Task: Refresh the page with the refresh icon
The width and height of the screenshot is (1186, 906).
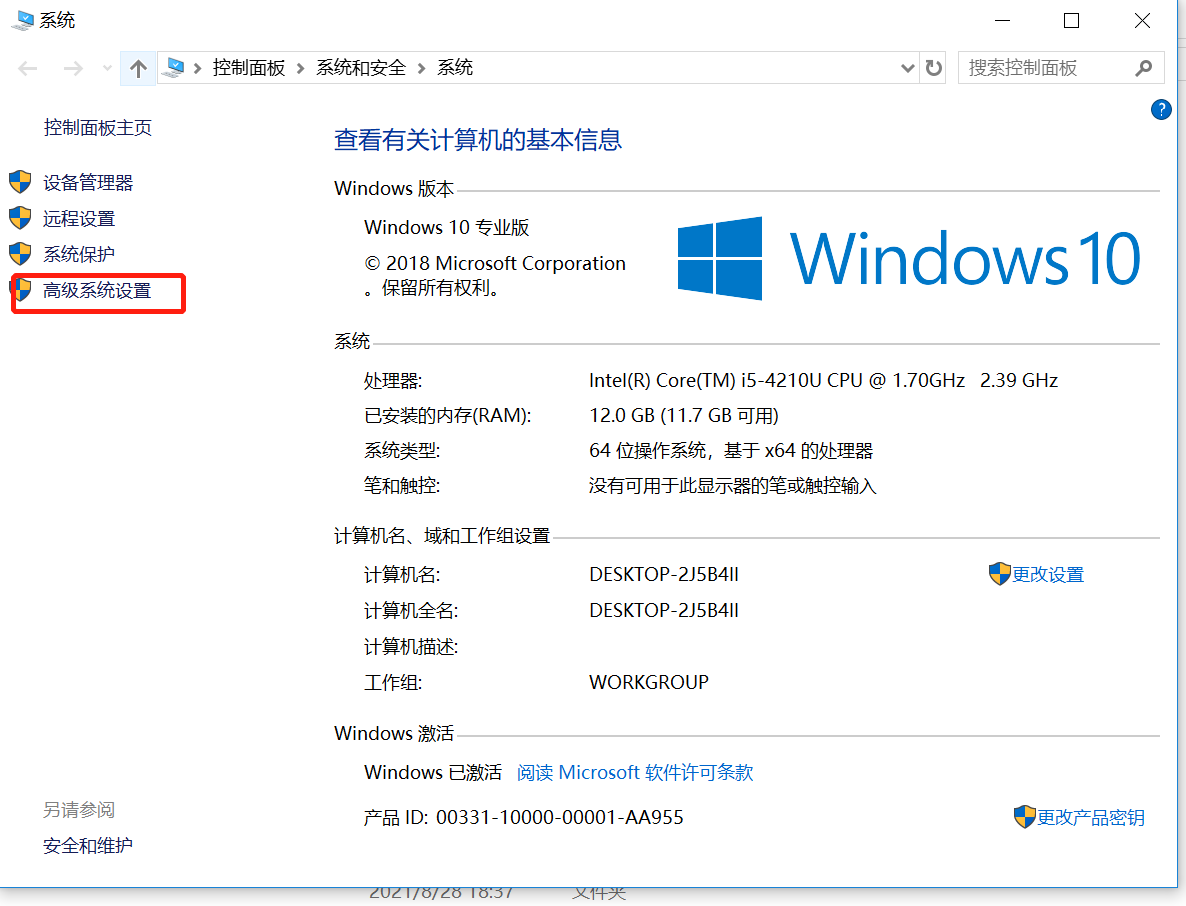Action: [x=934, y=69]
